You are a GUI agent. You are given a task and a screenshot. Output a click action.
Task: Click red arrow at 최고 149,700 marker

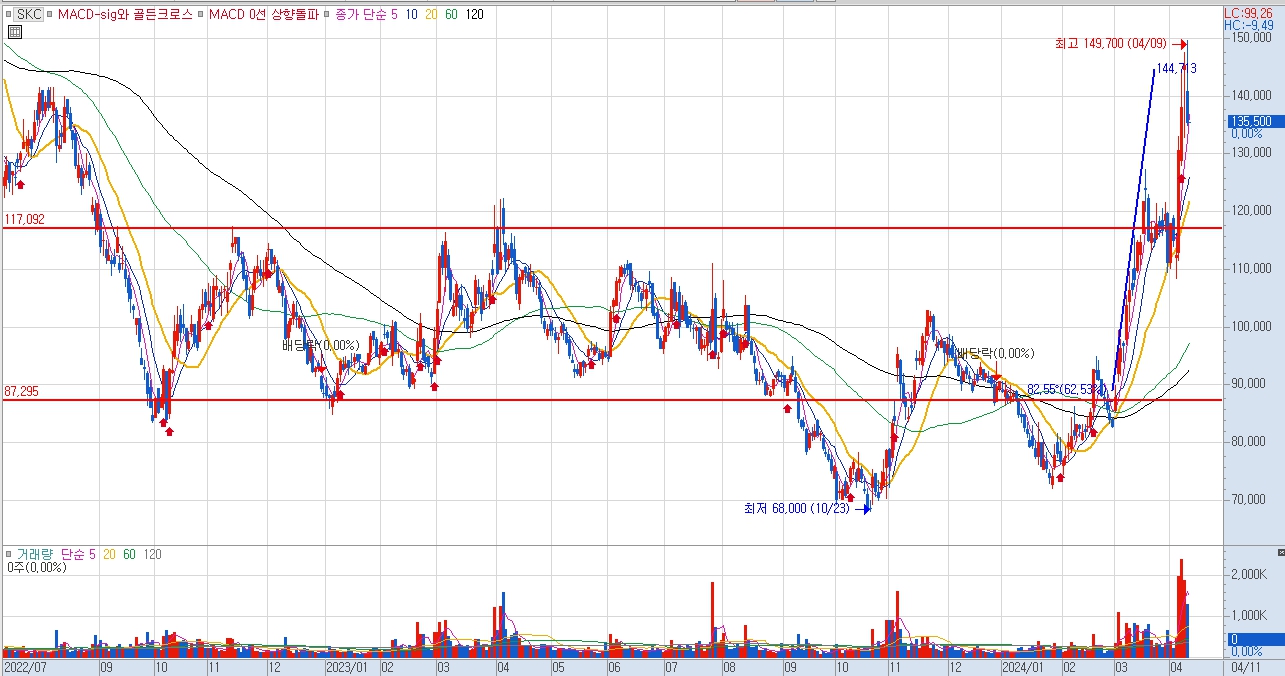coord(1180,44)
